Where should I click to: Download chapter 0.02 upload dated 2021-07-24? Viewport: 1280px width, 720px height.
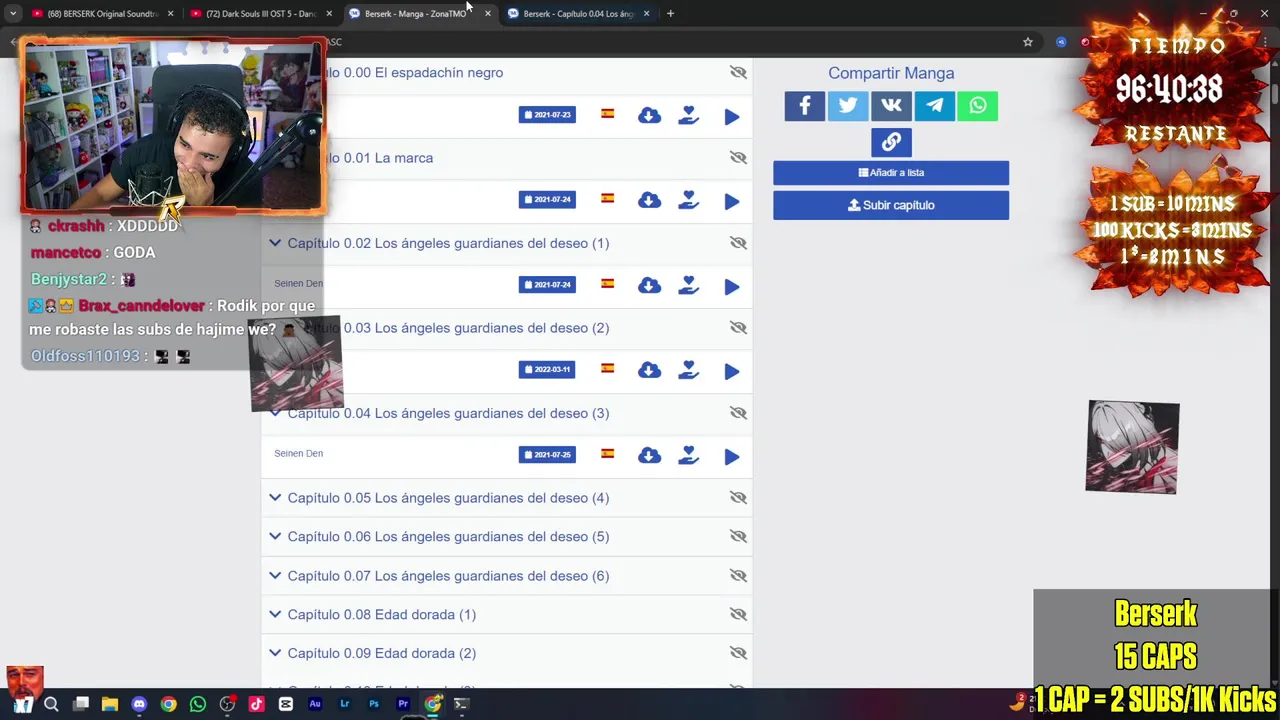point(649,286)
